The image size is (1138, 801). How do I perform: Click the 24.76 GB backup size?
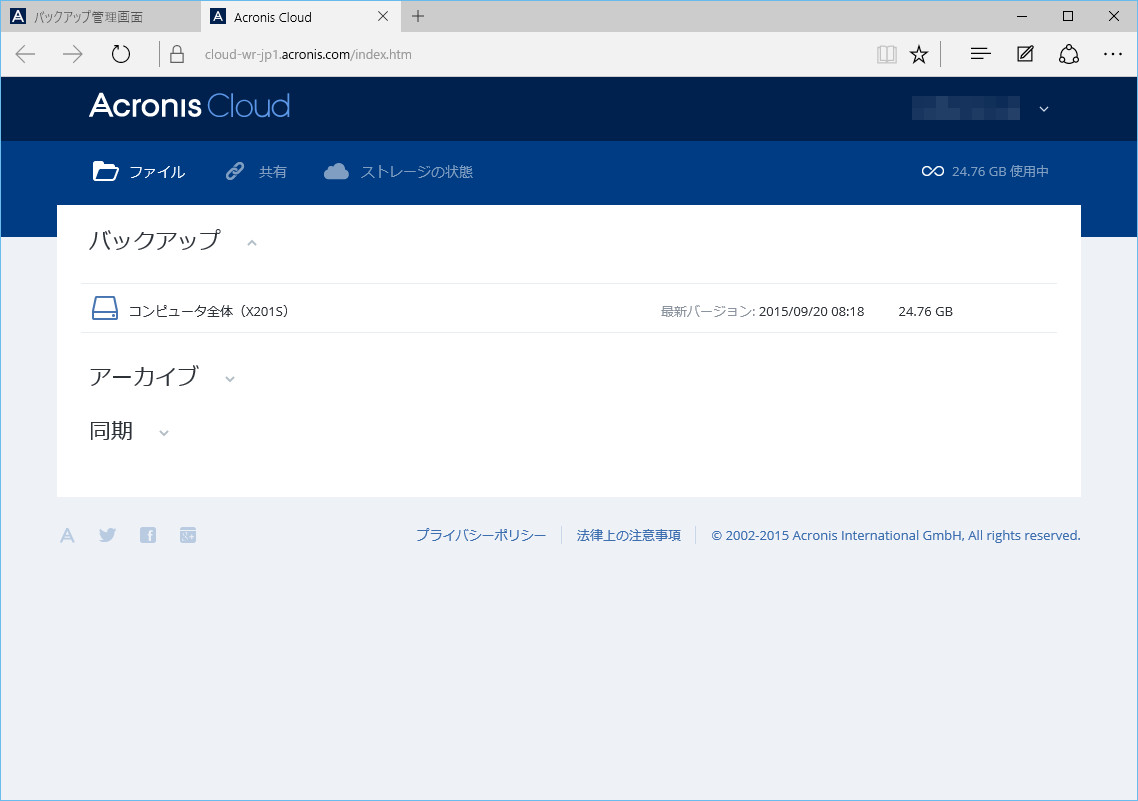[x=925, y=311]
